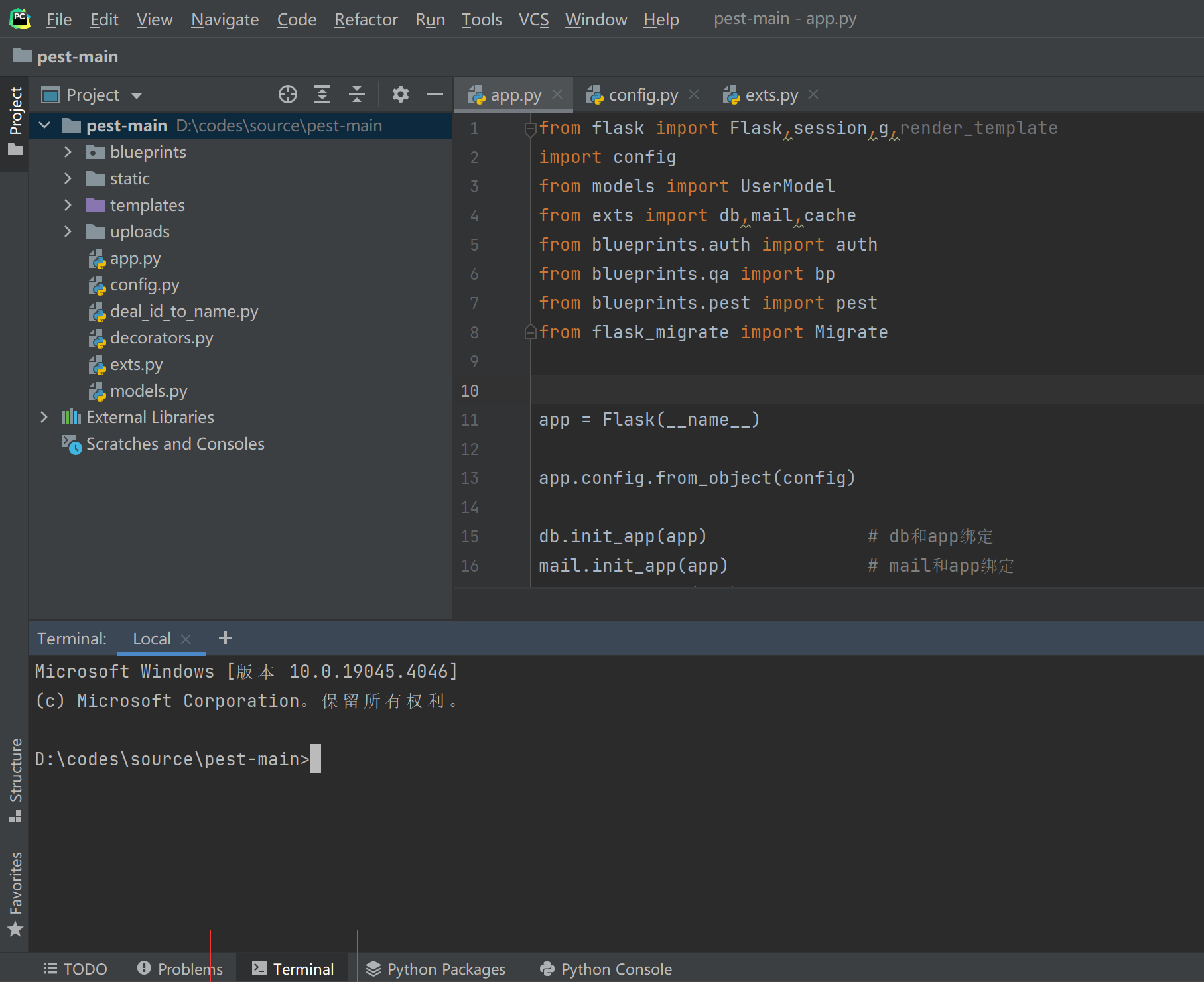Click the locate/select opened file crosshair icon
Image resolution: width=1204 pixels, height=982 pixels.
pos(287,95)
